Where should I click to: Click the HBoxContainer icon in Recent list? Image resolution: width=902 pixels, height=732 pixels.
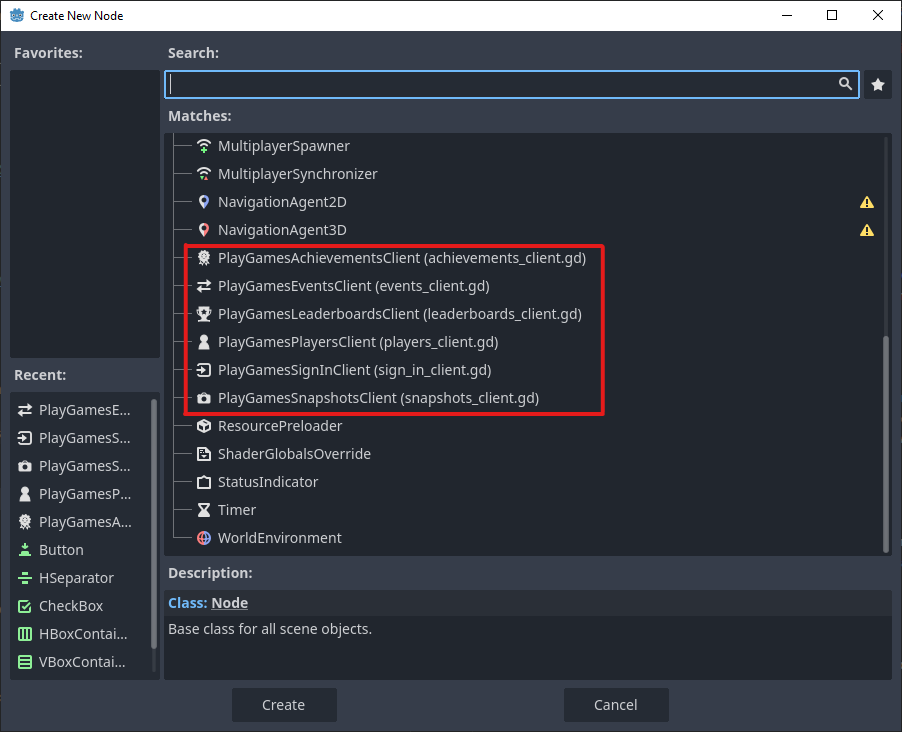(25, 634)
